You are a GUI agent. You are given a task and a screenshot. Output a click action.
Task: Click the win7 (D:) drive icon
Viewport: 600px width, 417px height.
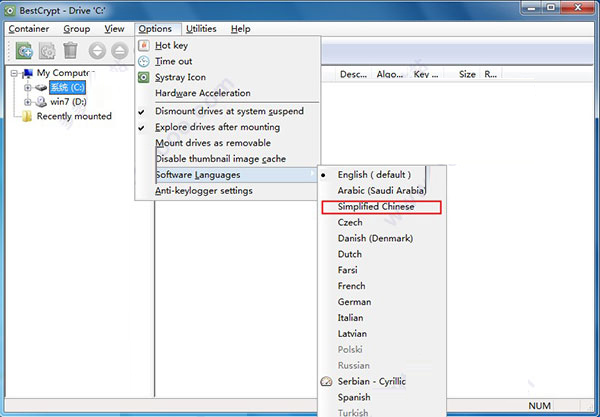click(x=41, y=102)
